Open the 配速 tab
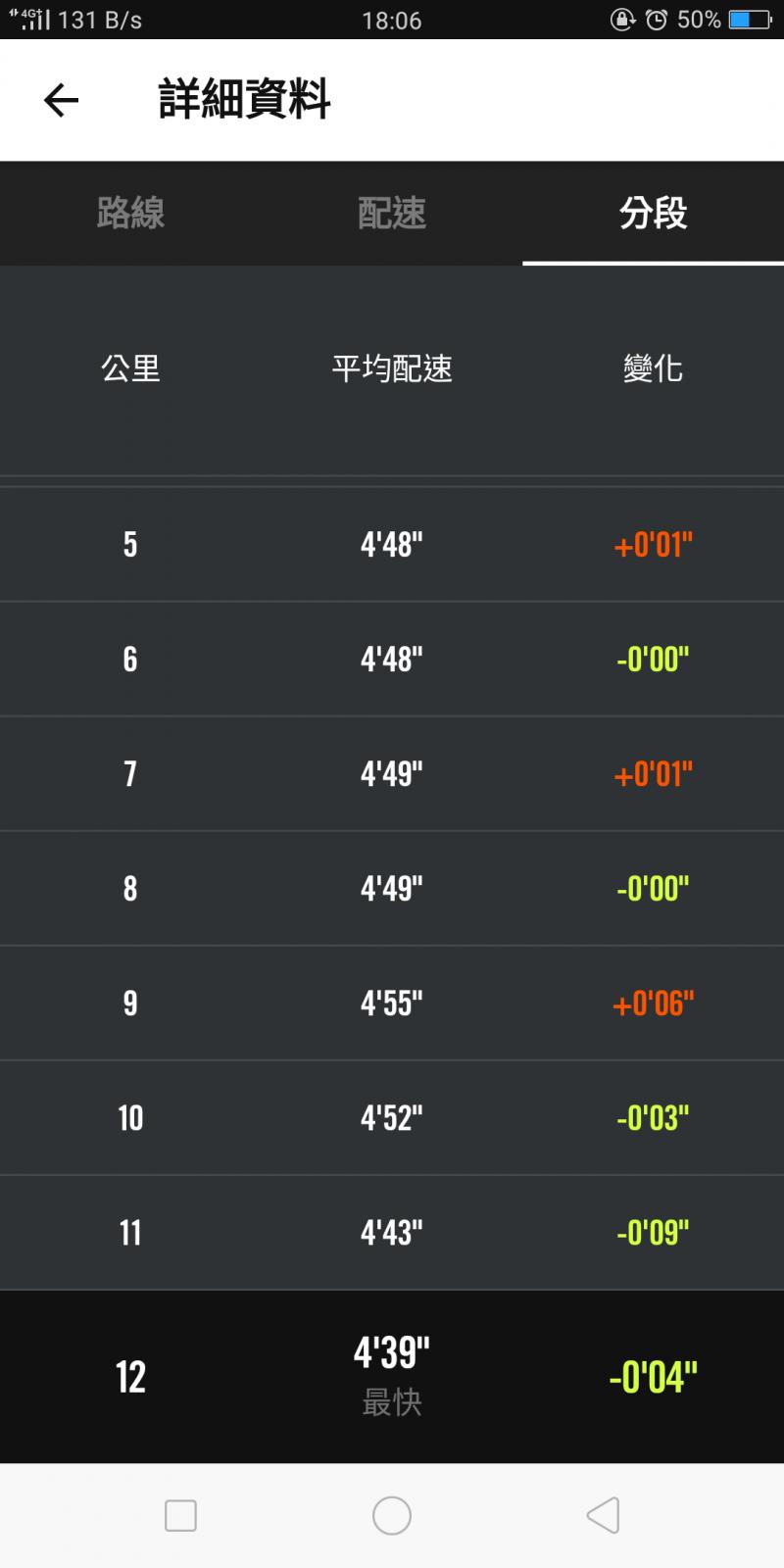Viewport: 784px width, 1568px height. [x=392, y=213]
